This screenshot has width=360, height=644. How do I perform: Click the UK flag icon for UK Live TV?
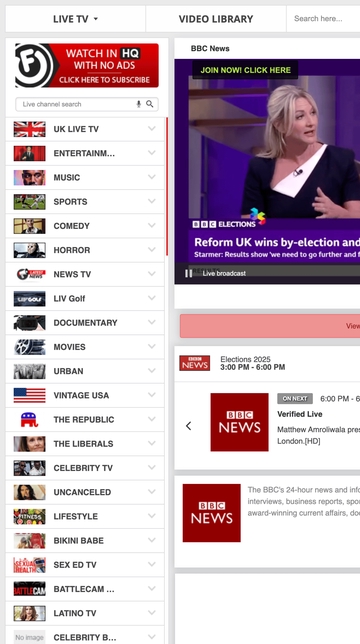30,129
